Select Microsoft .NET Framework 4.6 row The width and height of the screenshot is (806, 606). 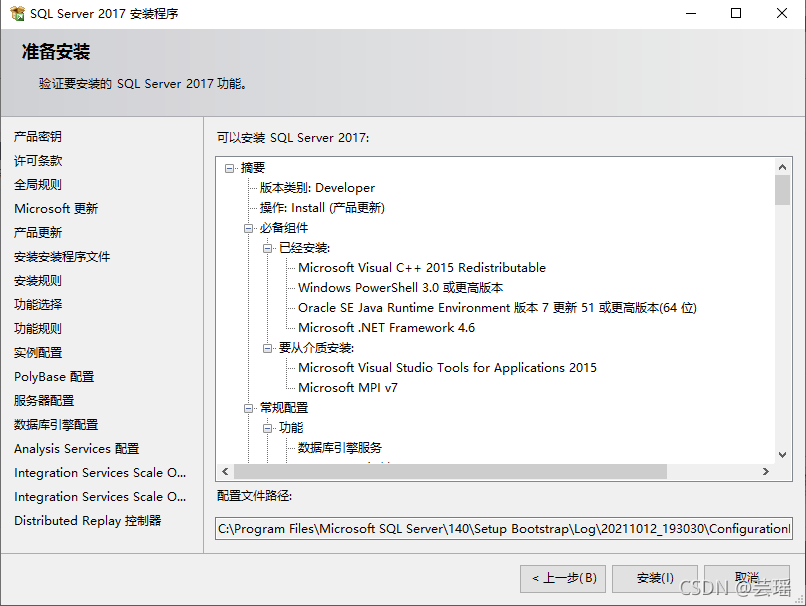click(387, 328)
